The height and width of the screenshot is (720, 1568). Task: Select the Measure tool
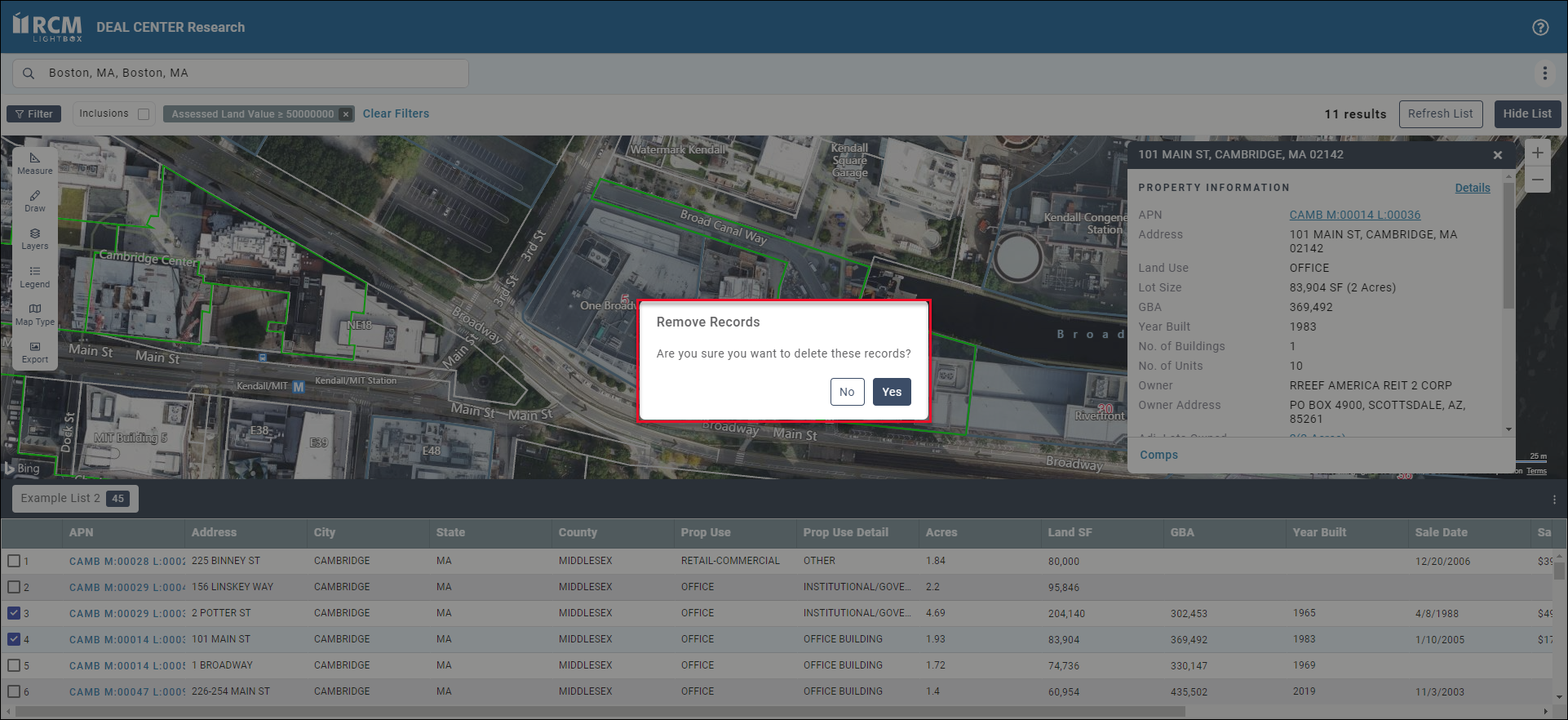(34, 163)
